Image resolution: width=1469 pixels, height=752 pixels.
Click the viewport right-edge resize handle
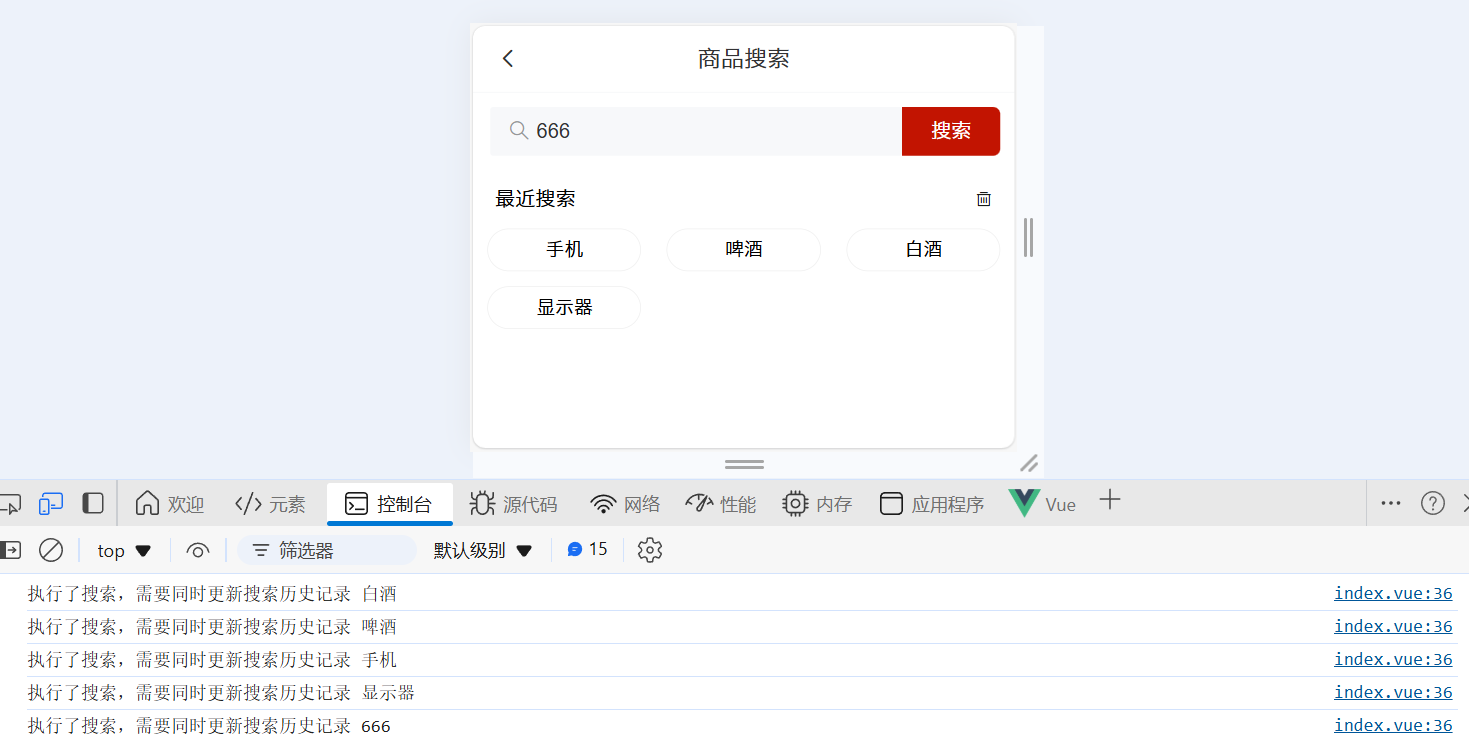[x=1028, y=238]
